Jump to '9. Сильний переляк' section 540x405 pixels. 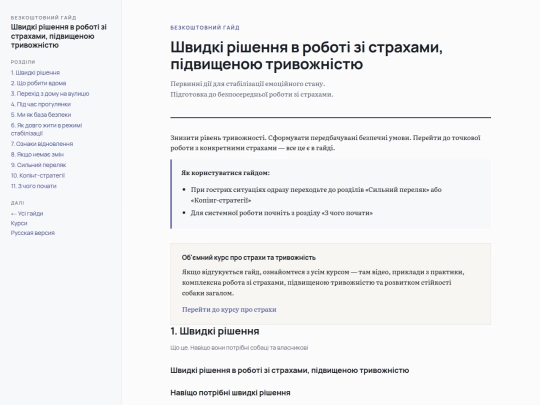38,165
